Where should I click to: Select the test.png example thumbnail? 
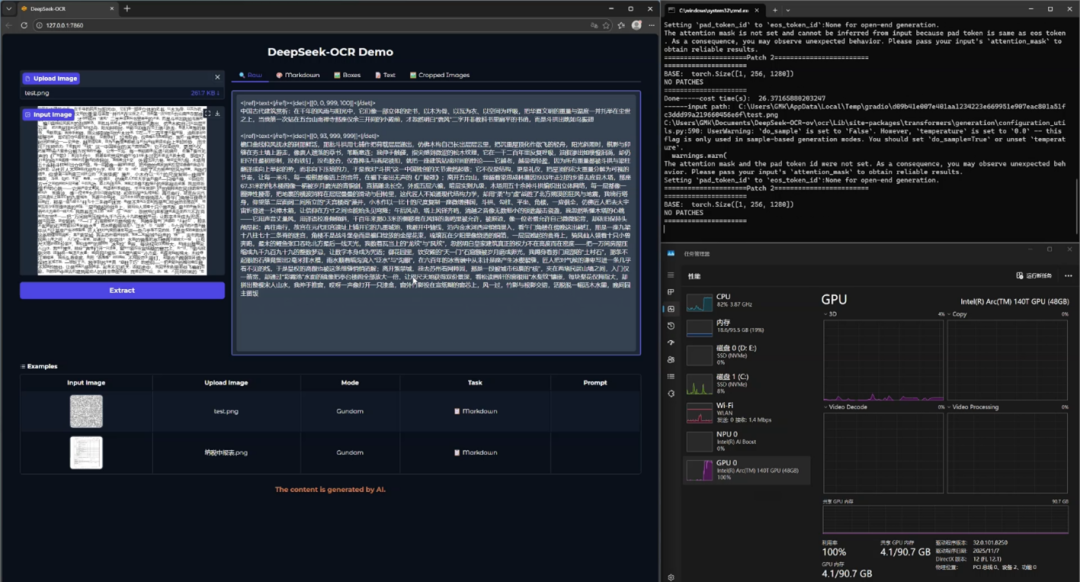86,411
